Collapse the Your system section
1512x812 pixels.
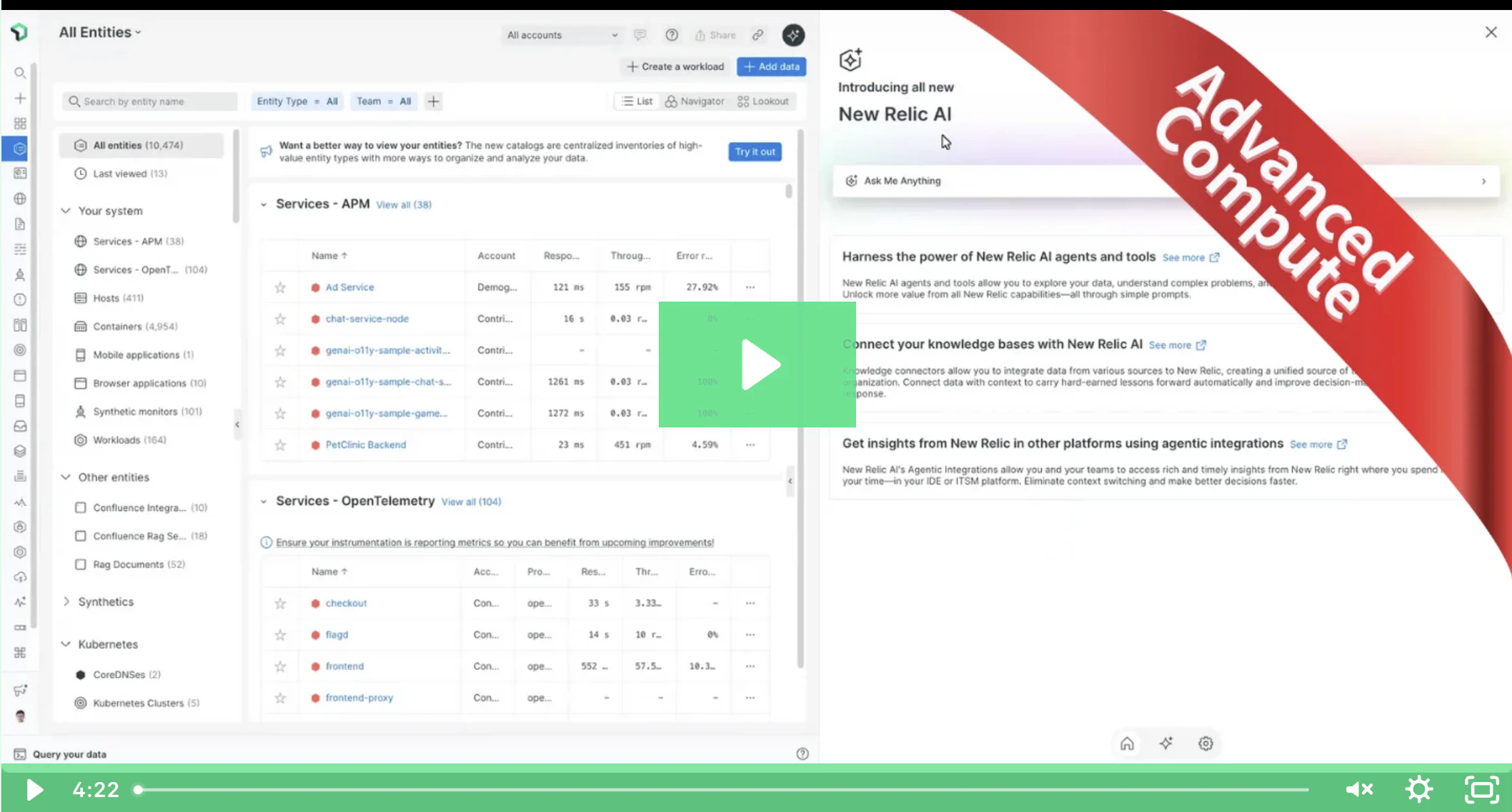click(x=66, y=211)
